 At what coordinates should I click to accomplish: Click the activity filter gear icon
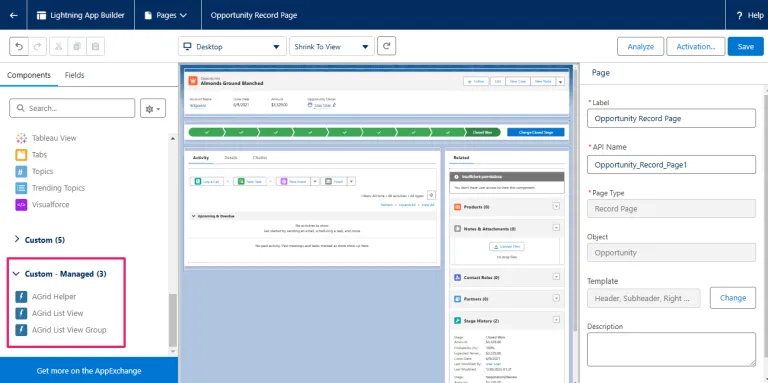coord(431,195)
